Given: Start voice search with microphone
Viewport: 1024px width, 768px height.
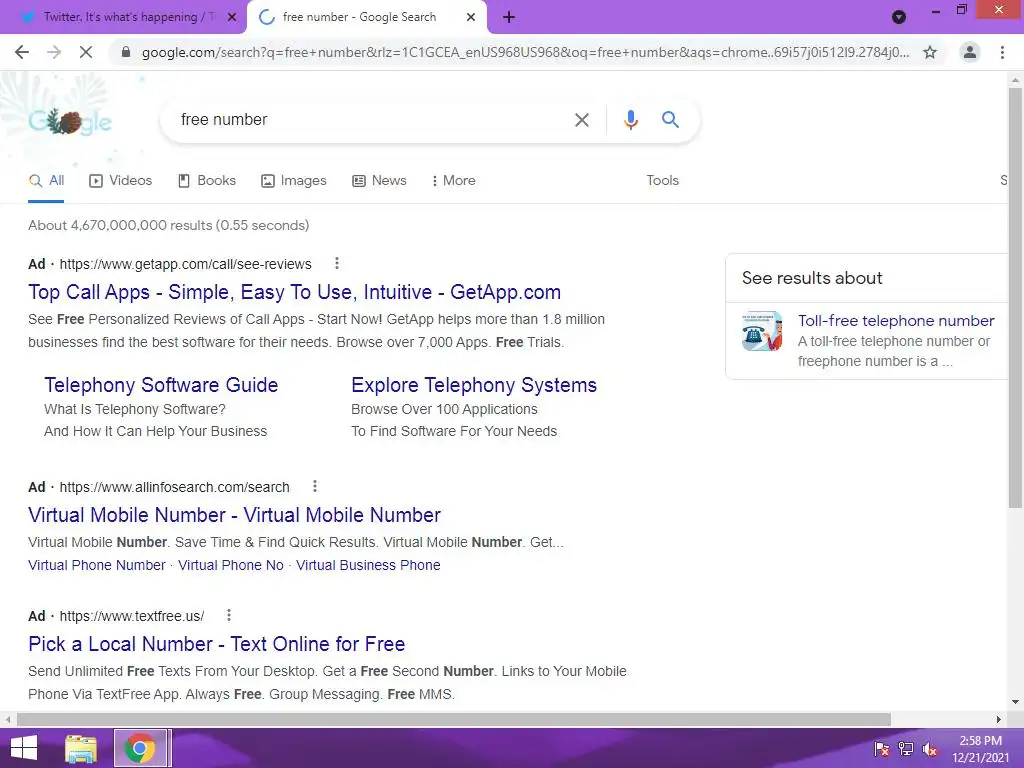Looking at the screenshot, I should coord(630,120).
